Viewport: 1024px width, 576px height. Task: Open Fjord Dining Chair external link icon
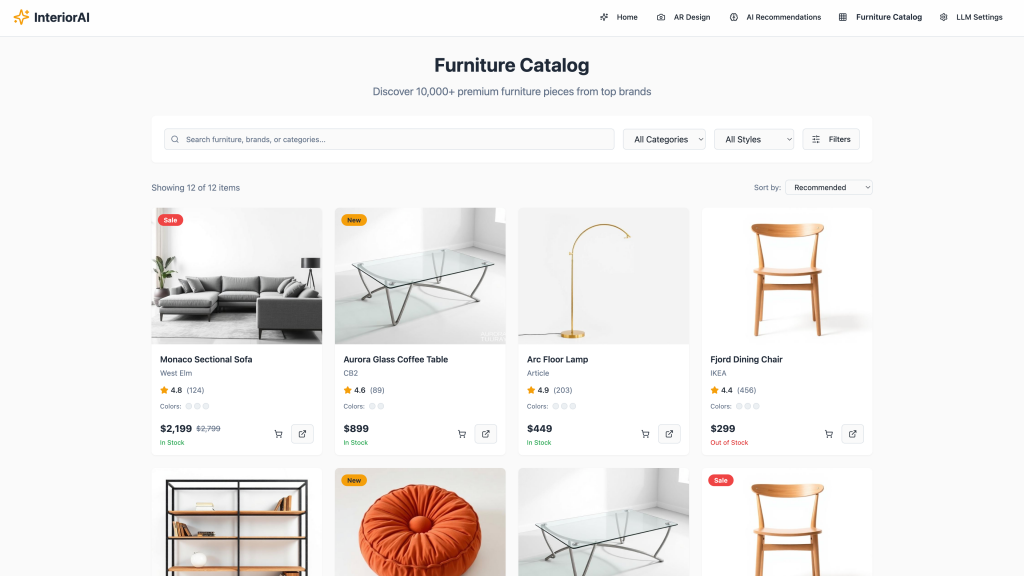point(853,434)
